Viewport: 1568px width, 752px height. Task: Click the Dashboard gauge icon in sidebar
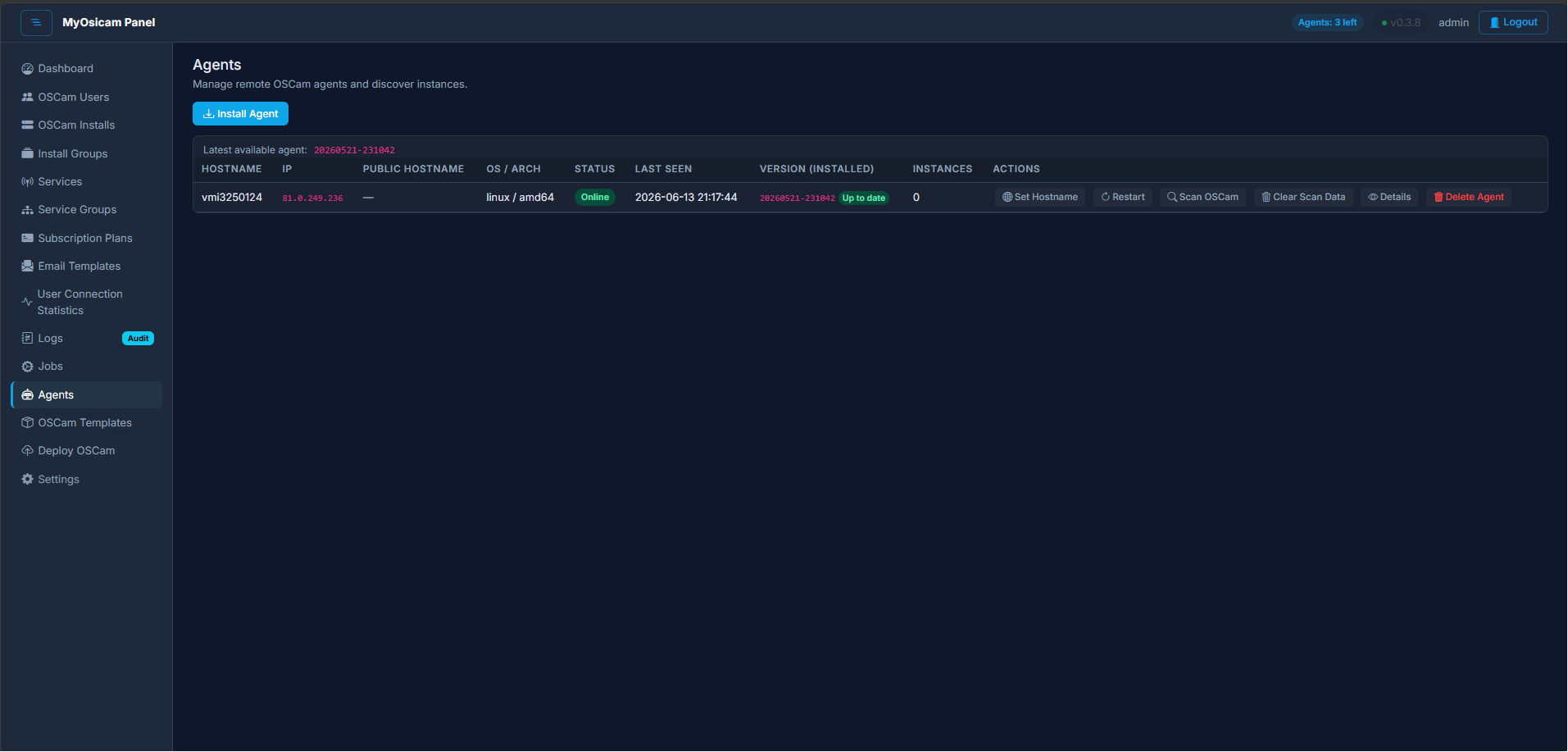click(27, 69)
